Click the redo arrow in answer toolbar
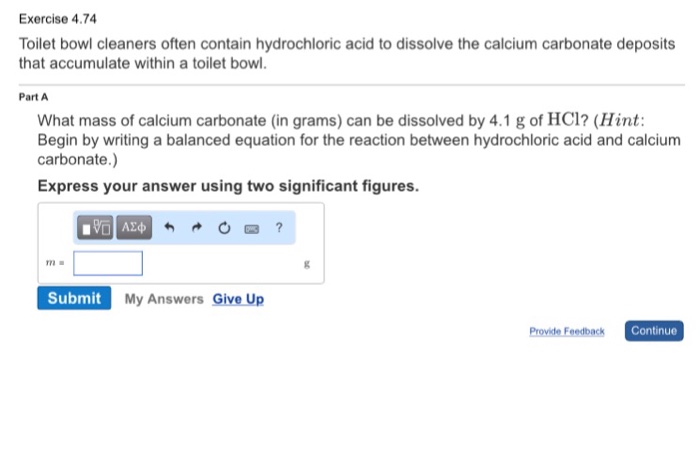Viewport: 700px width, 452px height. point(196,228)
